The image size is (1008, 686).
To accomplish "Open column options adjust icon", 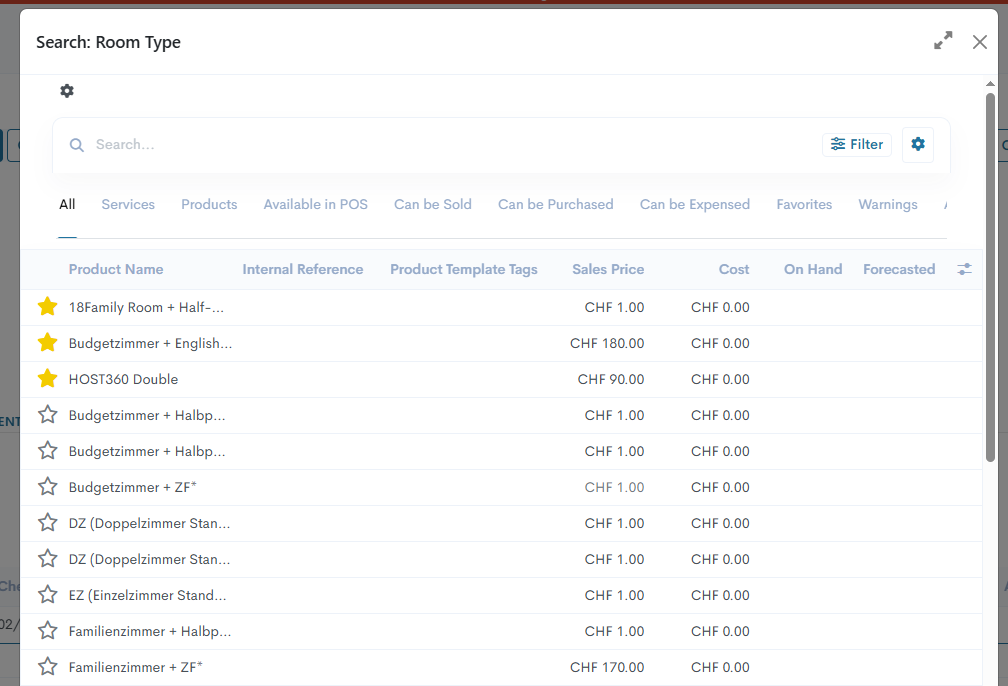I will pyautogui.click(x=964, y=269).
